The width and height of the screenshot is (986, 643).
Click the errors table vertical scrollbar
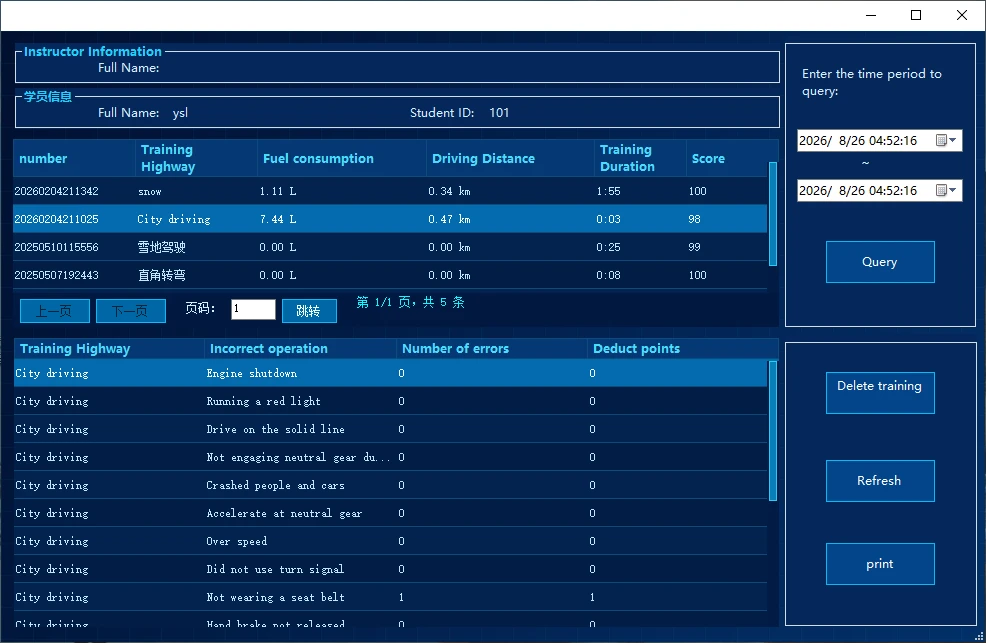[773, 431]
